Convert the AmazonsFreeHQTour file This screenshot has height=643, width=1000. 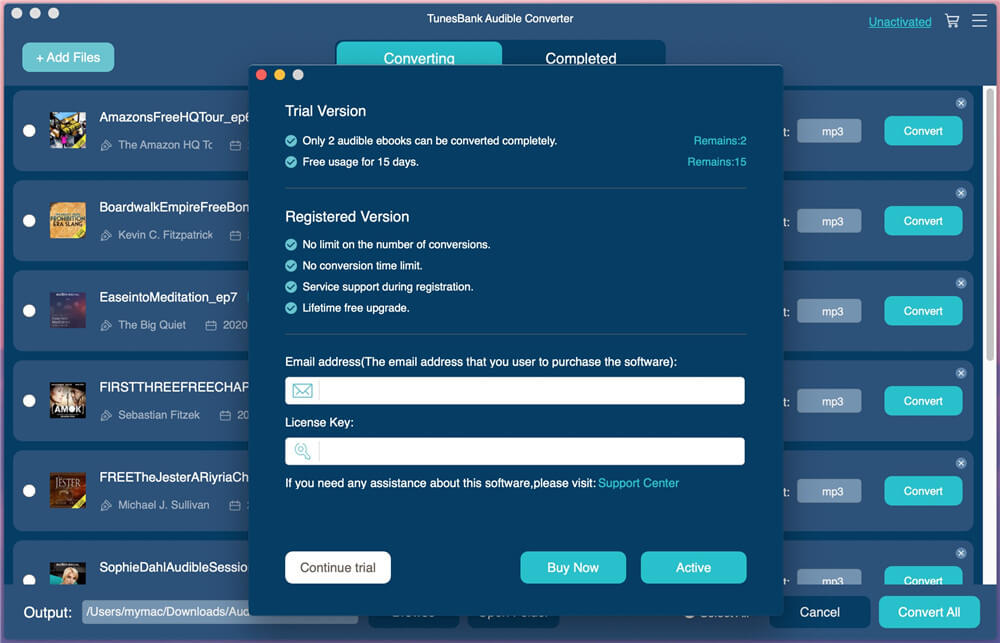(923, 131)
